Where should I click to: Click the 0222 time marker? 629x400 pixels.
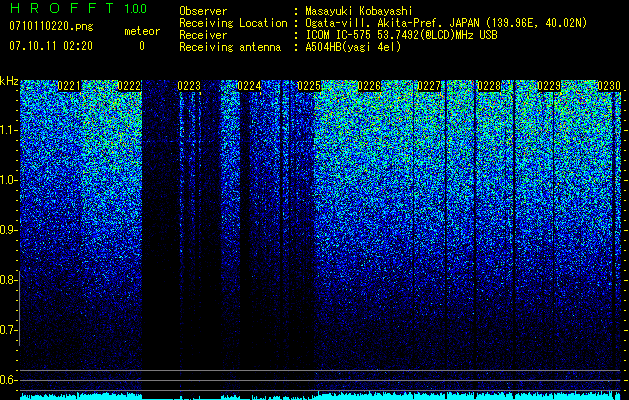point(129,86)
